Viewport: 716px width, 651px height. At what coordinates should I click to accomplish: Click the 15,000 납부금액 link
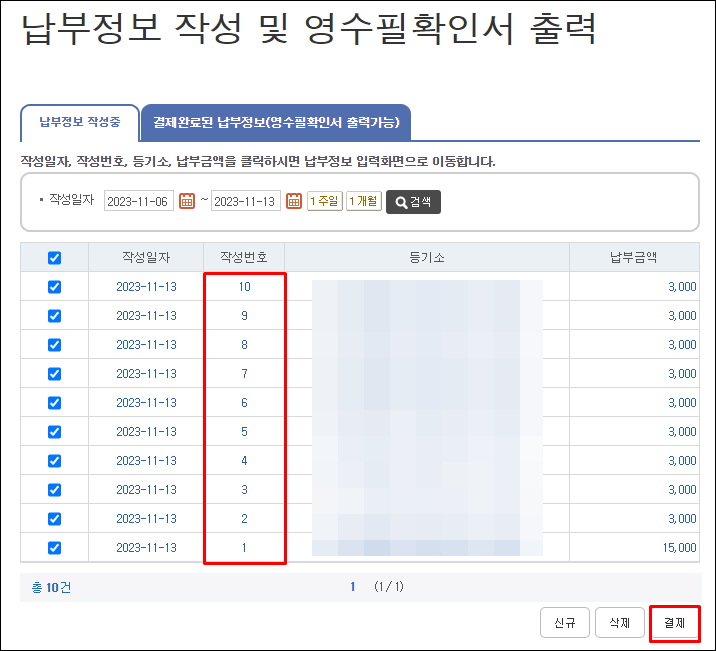pos(679,548)
